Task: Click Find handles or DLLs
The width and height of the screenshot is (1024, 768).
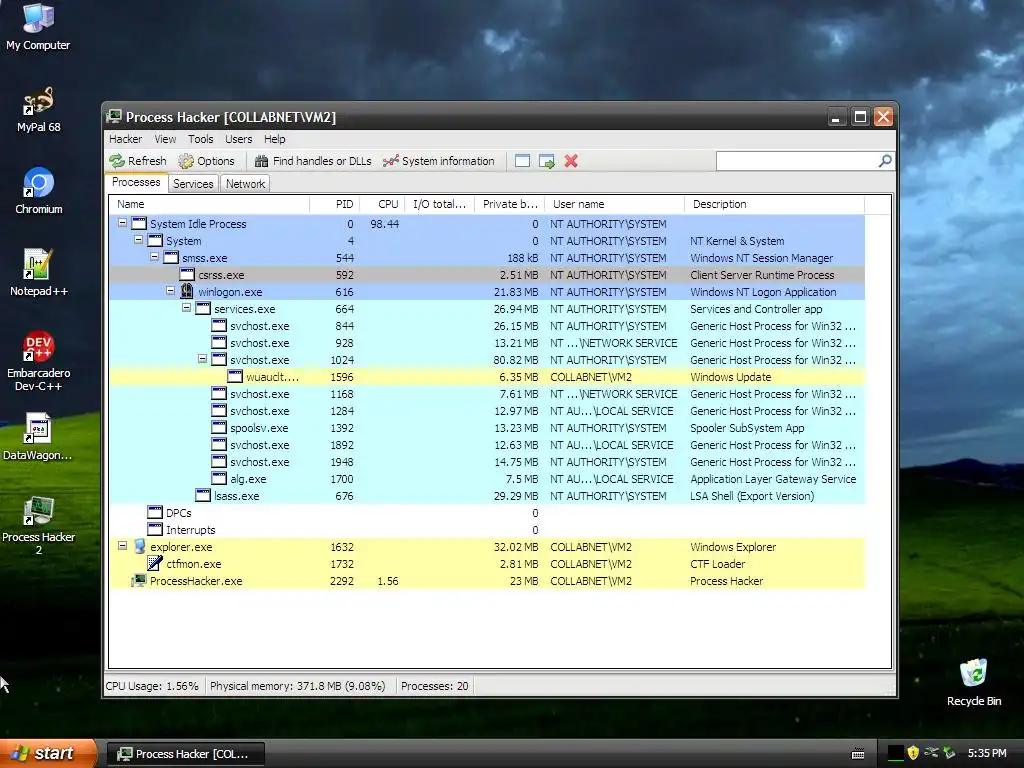Action: pyautogui.click(x=313, y=161)
